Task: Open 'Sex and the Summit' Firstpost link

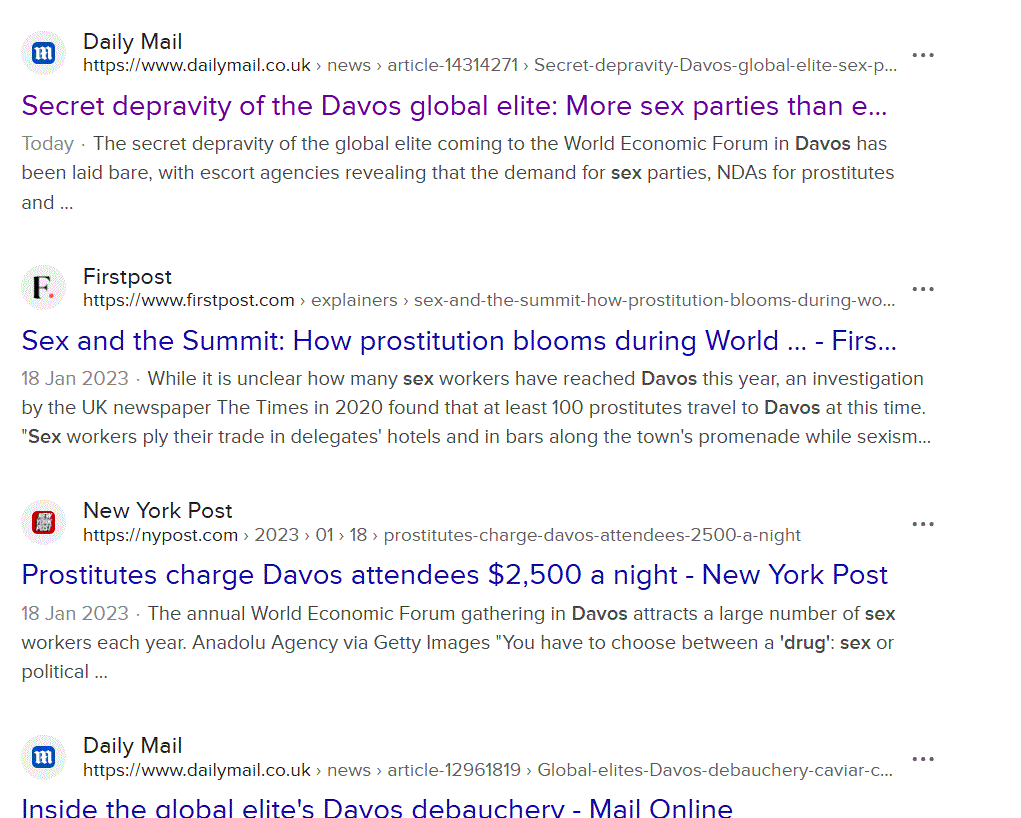Action: tap(459, 341)
